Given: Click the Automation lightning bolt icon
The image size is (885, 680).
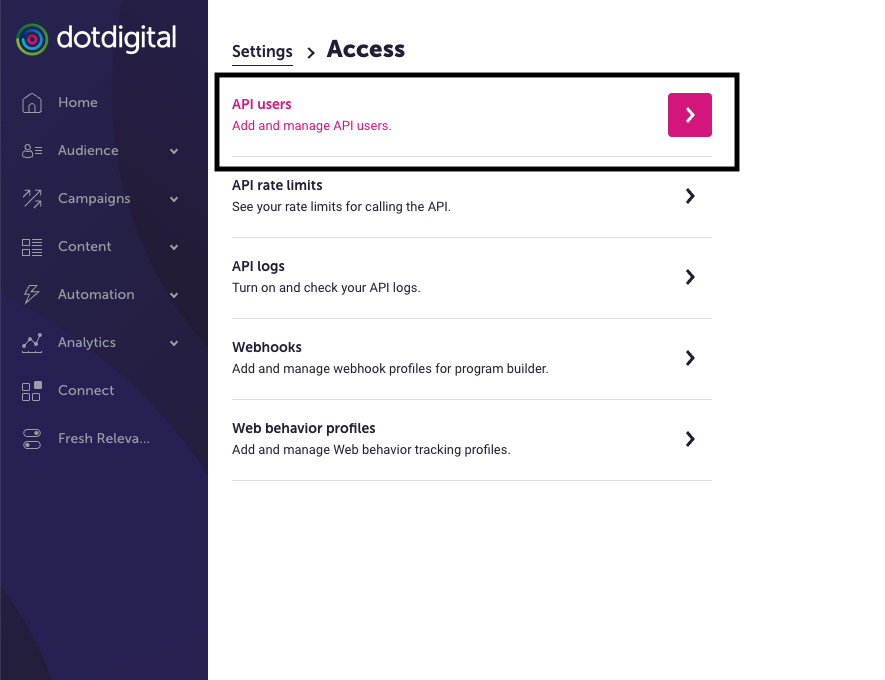Looking at the screenshot, I should [x=32, y=295].
